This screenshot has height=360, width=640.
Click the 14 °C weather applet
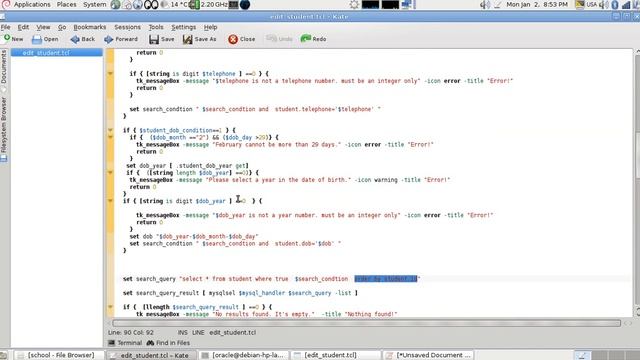[174, 4]
